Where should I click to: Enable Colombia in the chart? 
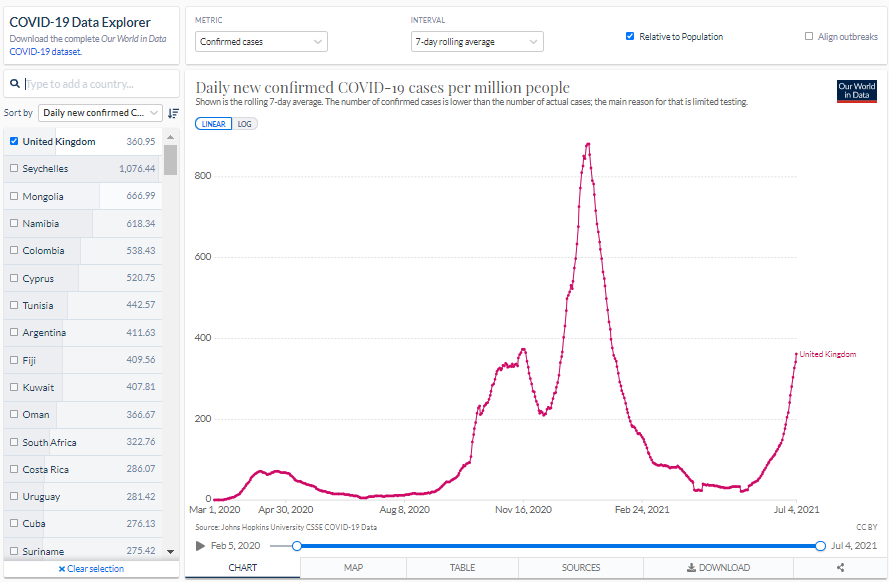[x=14, y=250]
